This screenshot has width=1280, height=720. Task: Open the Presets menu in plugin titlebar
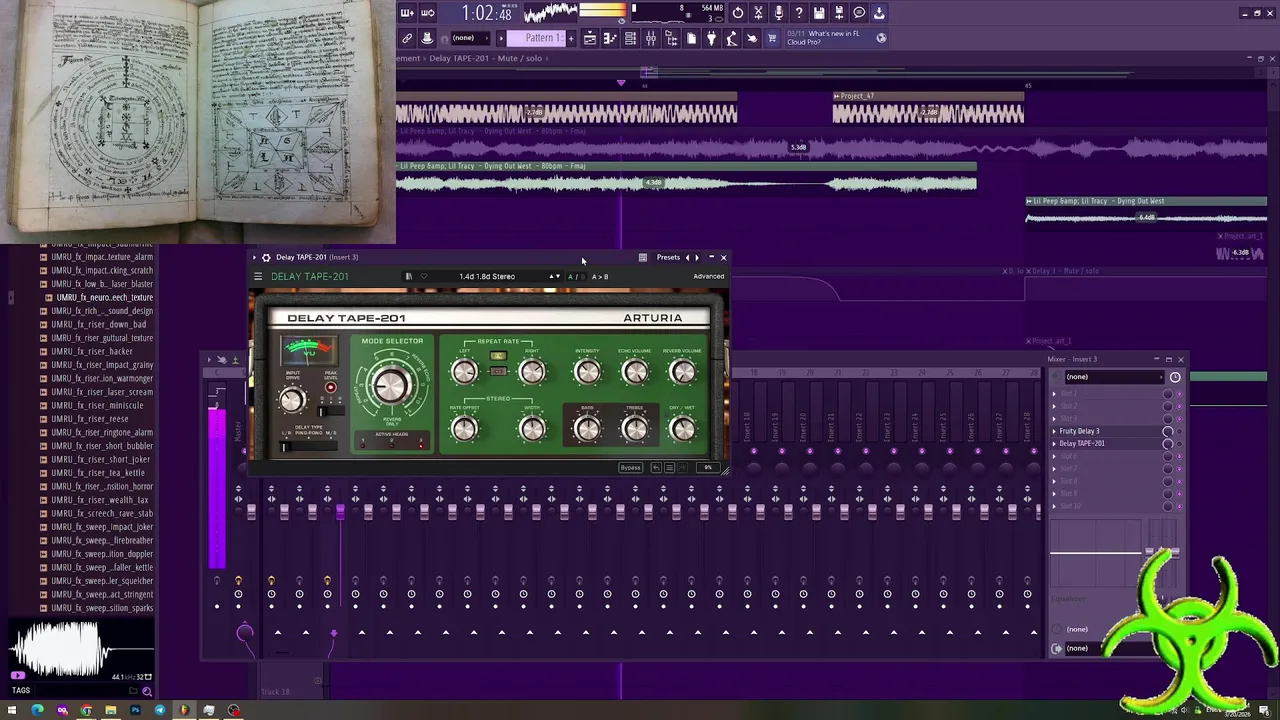[x=668, y=257]
